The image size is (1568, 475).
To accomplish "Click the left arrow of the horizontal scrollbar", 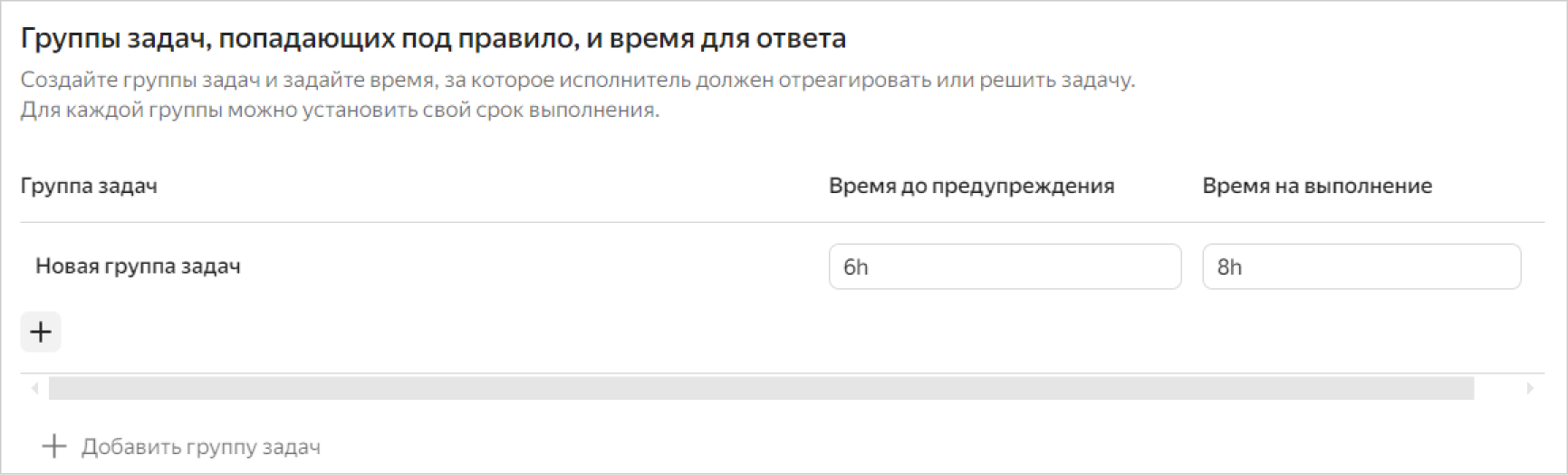I will point(34,388).
